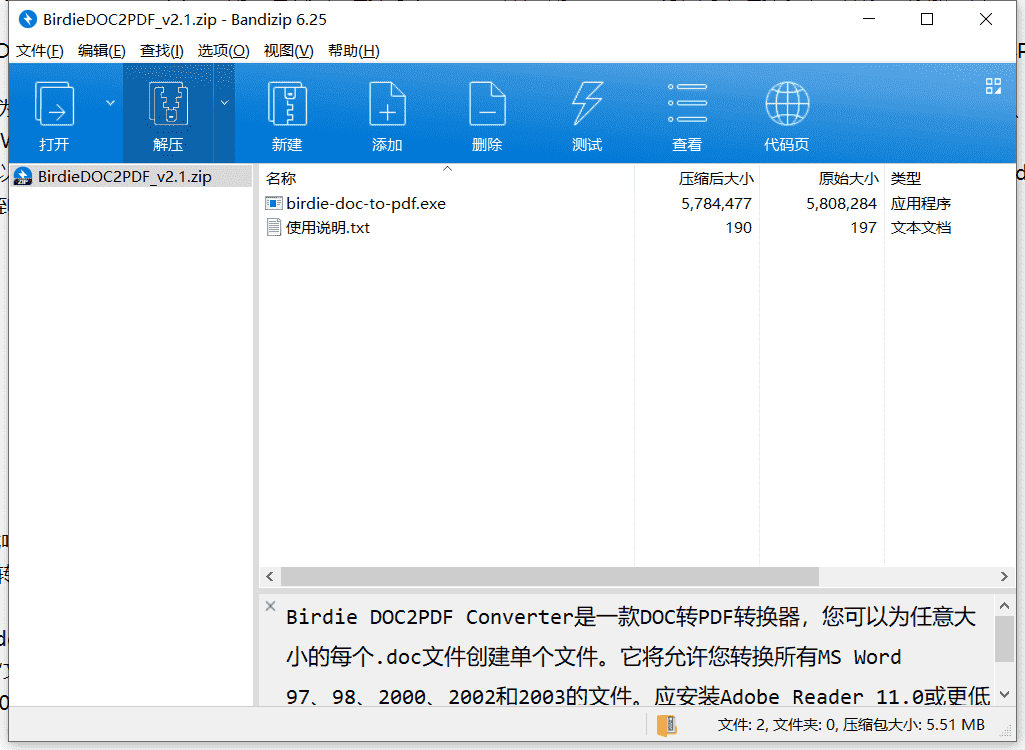Click comment pane scroll down arrow
Viewport: 1025px width, 750px height.
[x=1004, y=694]
